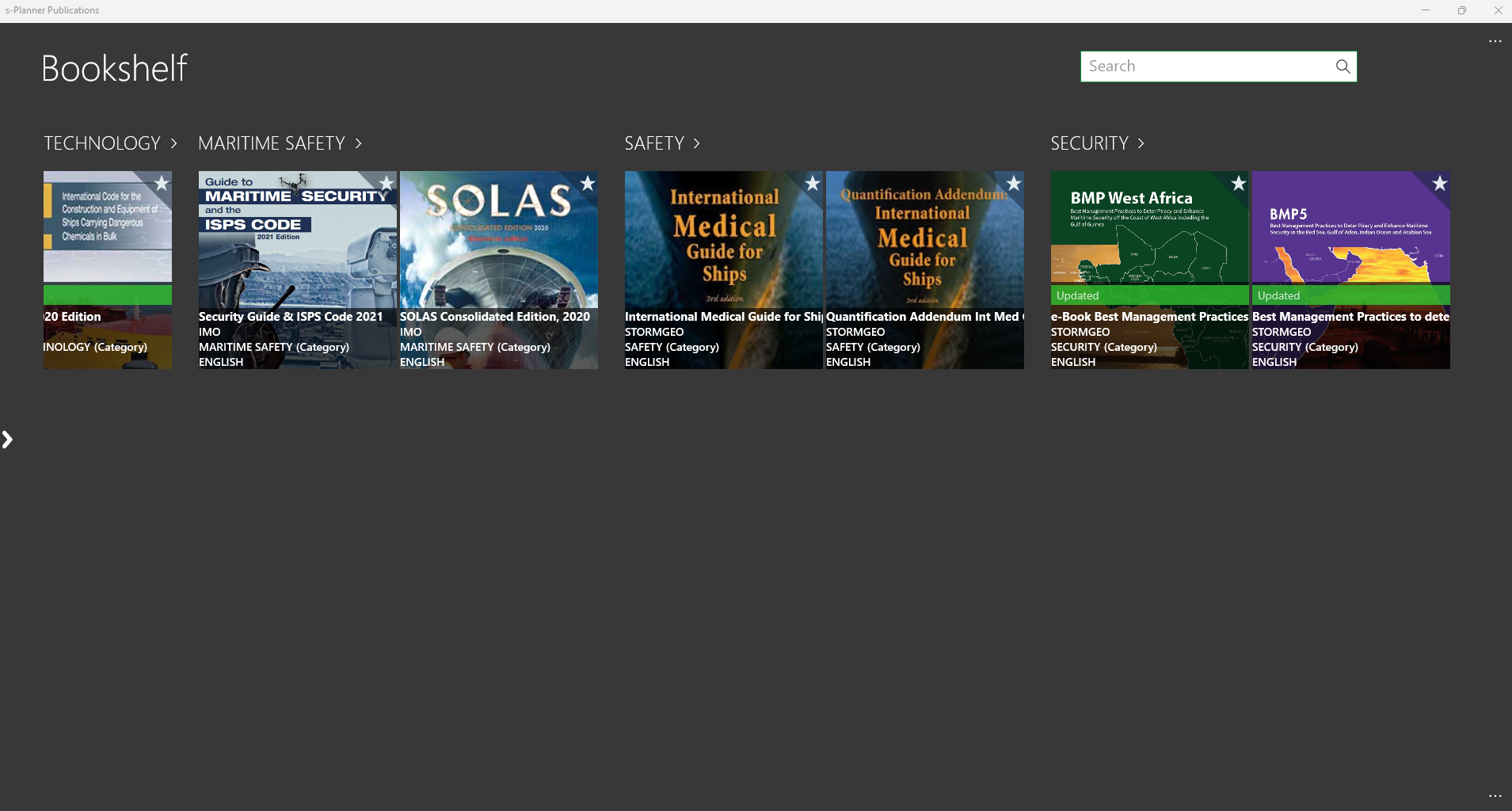Click IMO publisher under Security Guide
The image size is (1512, 811).
(x=210, y=332)
